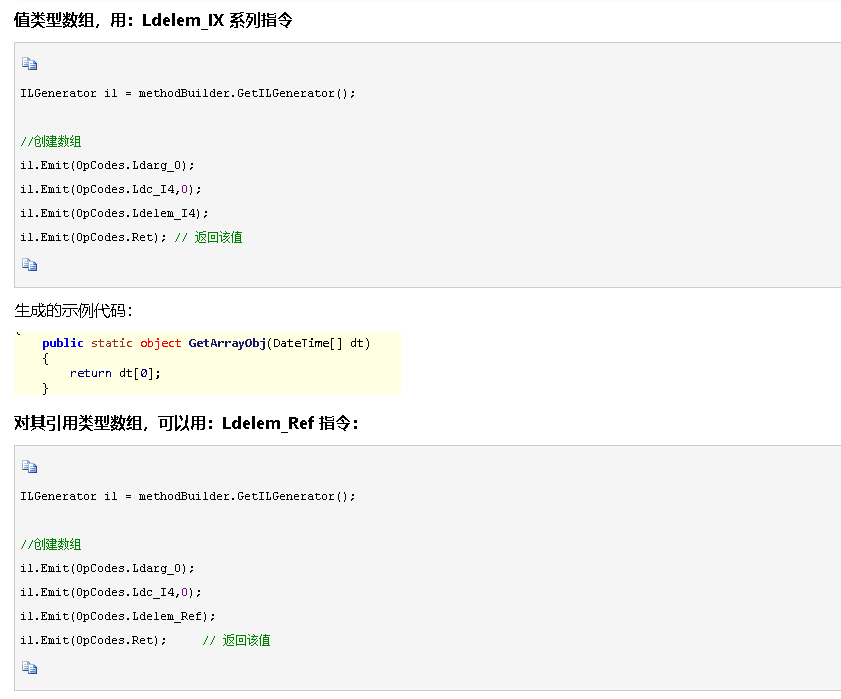This screenshot has width=841, height=699.
Task: Click second block's 'il.Emit(OpCodes.Ldc_I4,0);' line
Action: 111,592
